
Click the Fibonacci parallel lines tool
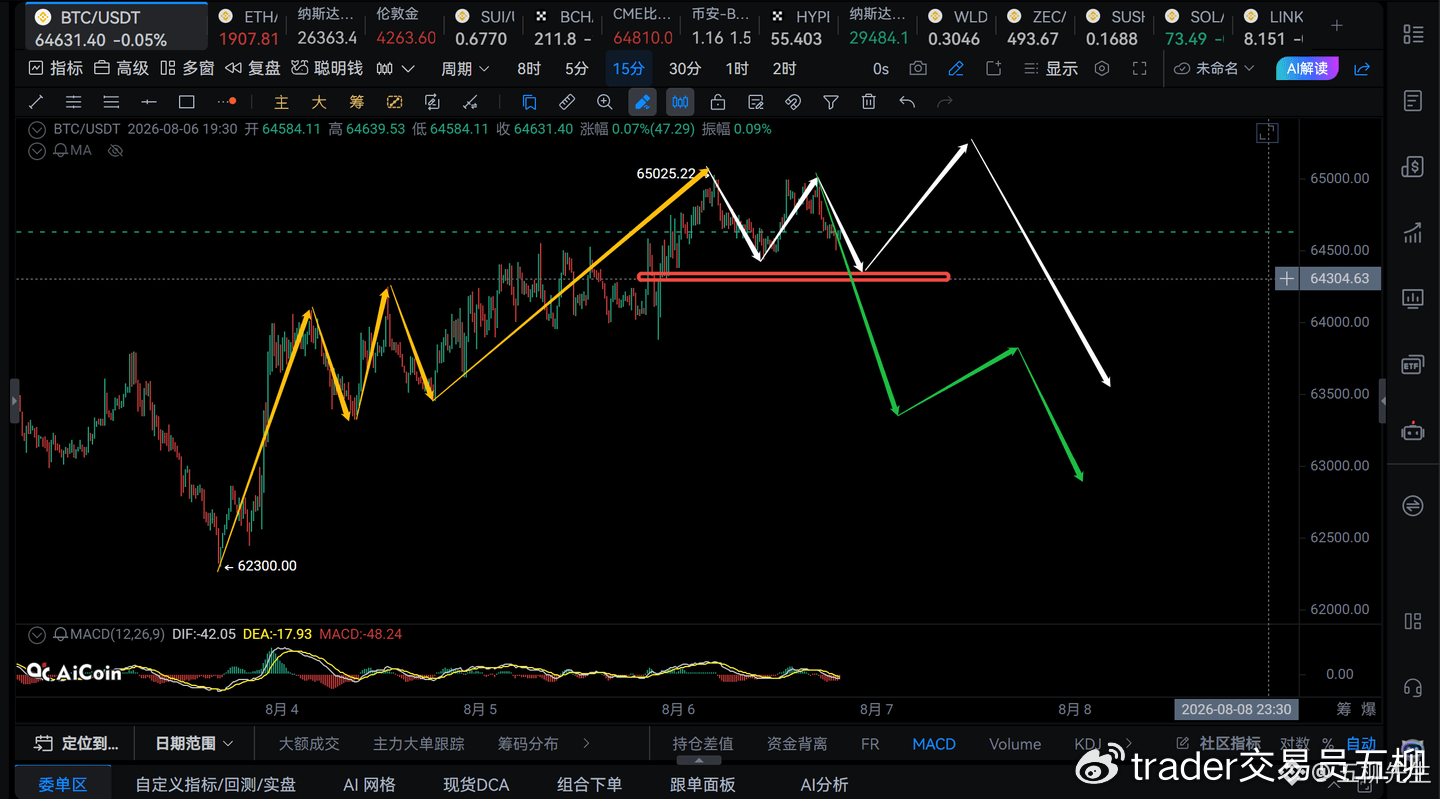coord(111,102)
